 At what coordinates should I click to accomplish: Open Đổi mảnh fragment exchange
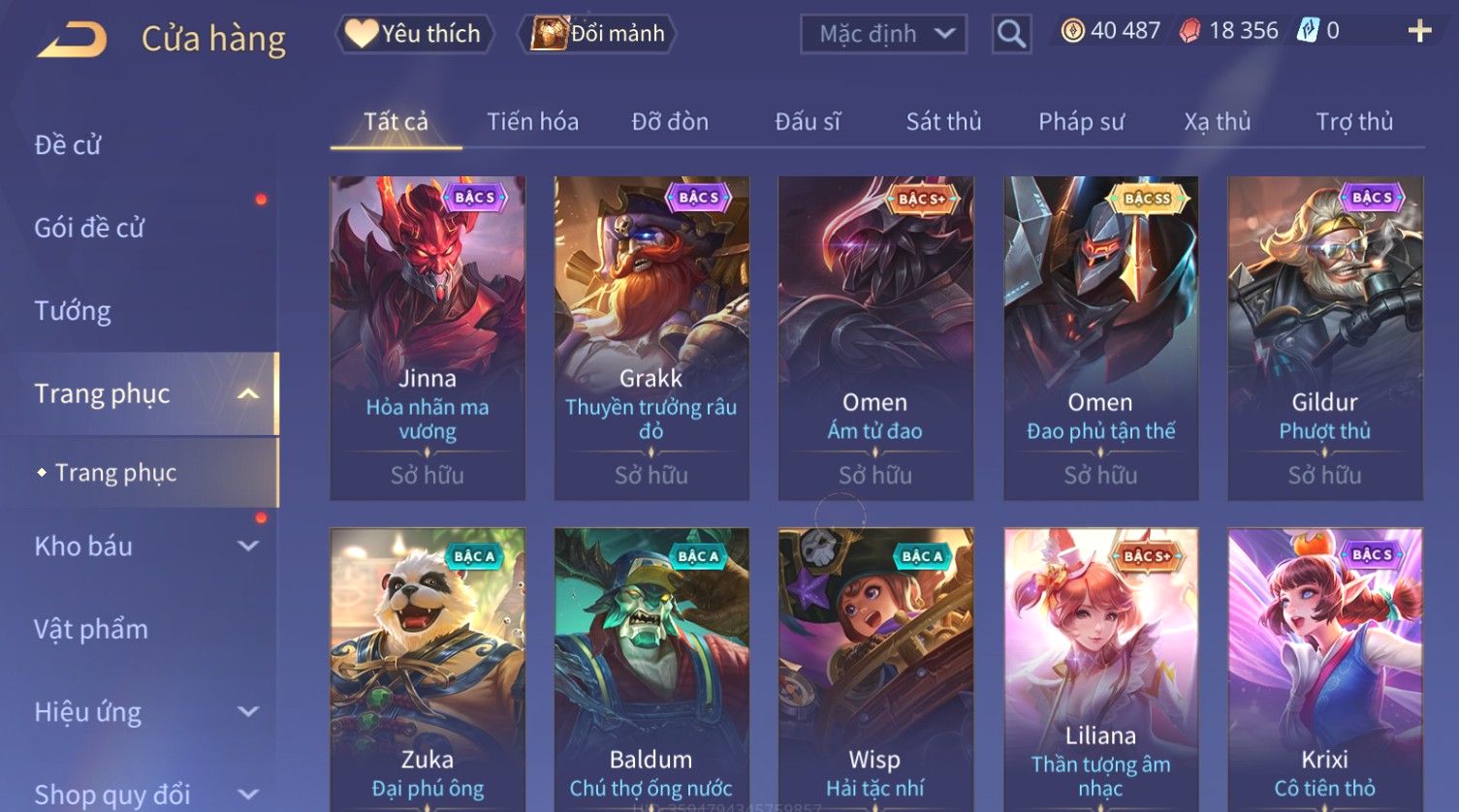click(597, 34)
